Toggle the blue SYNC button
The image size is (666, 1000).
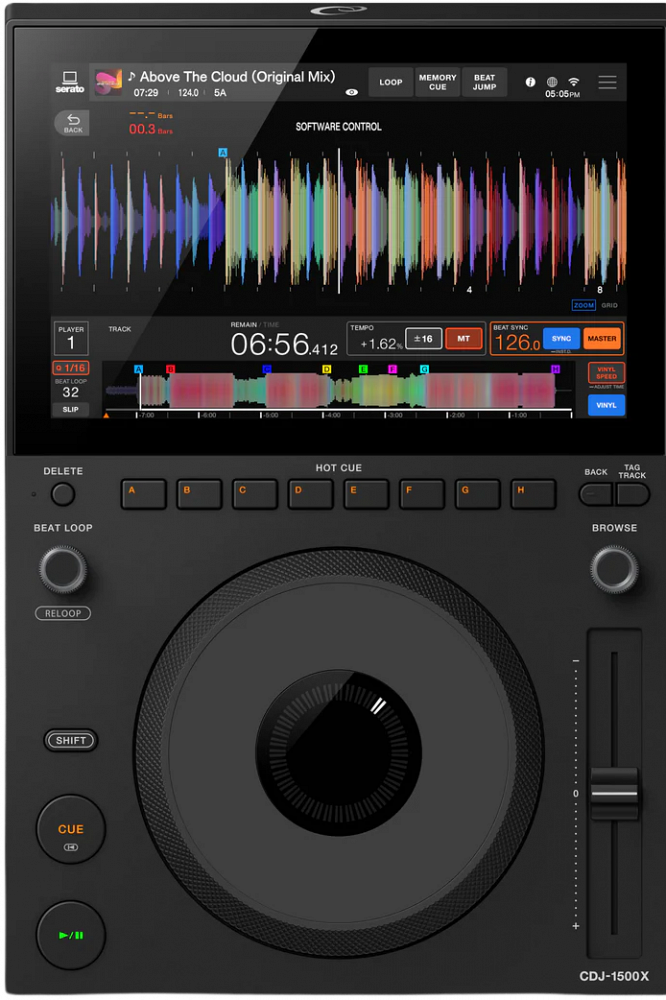561,339
